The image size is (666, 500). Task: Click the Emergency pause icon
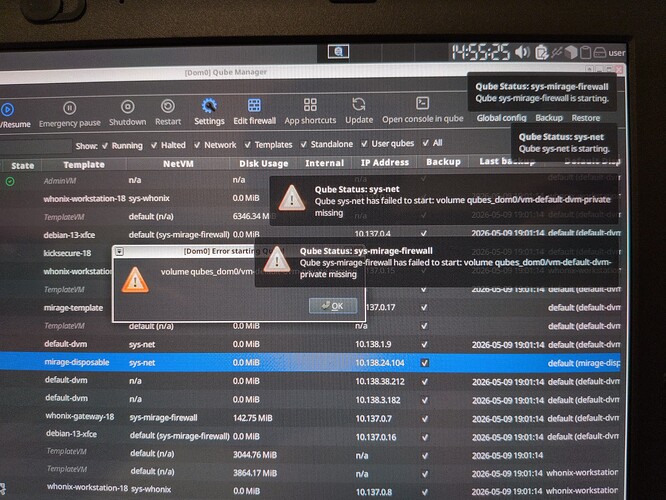(x=70, y=108)
